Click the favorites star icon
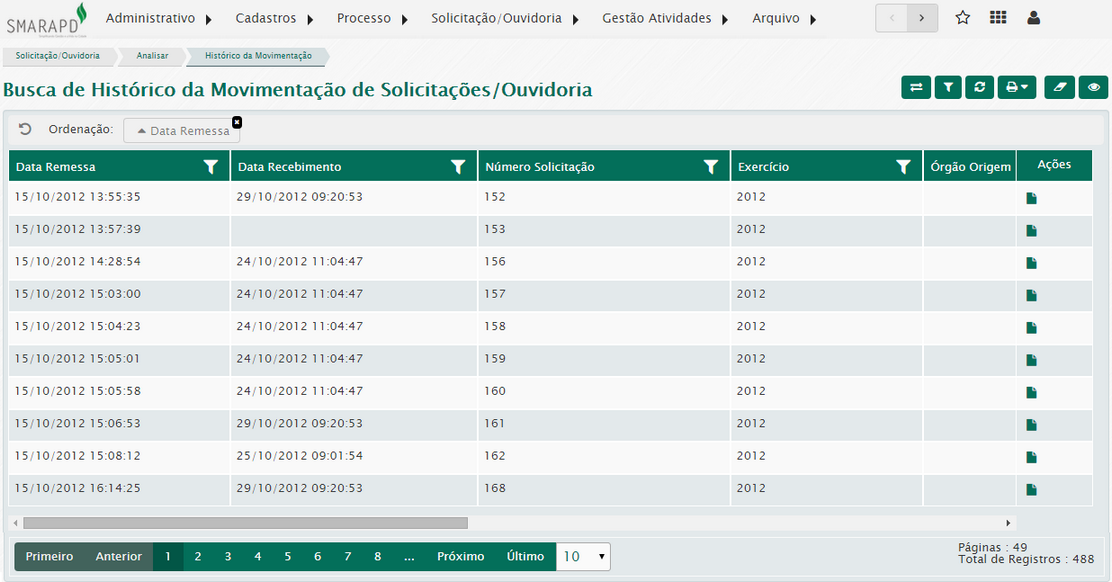 pyautogui.click(x=962, y=18)
